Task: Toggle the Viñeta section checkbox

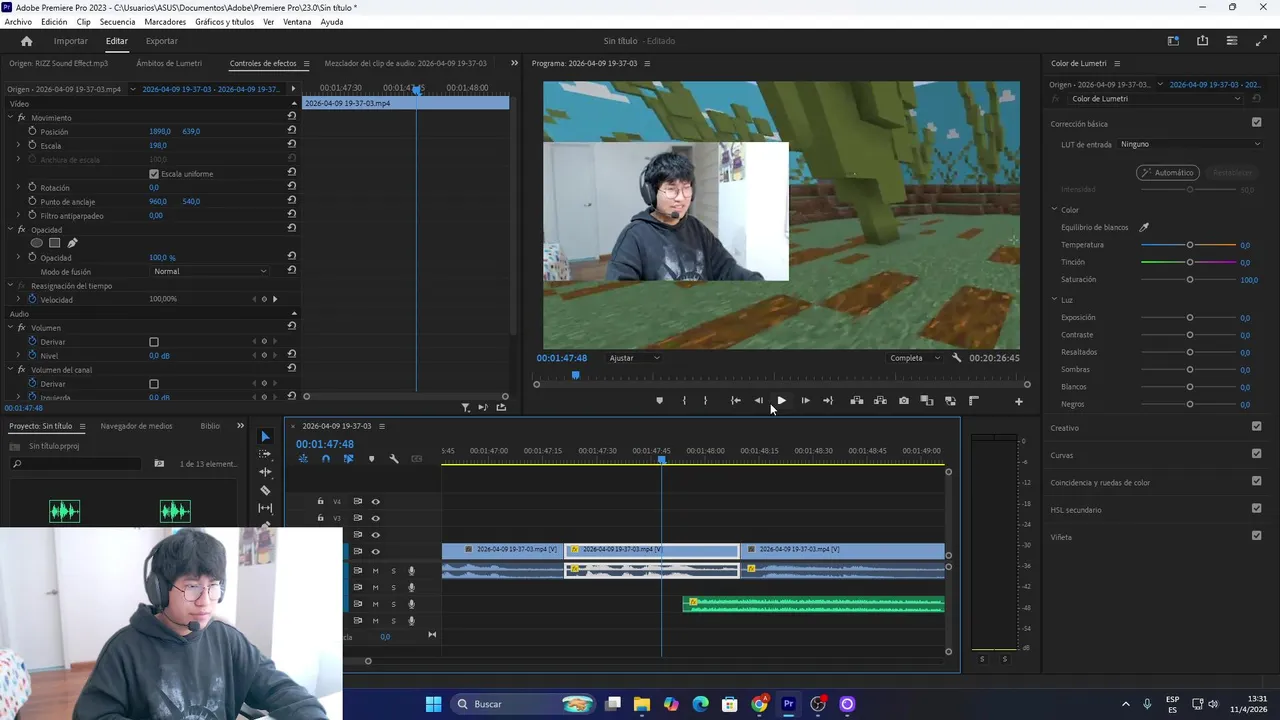Action: [x=1257, y=536]
